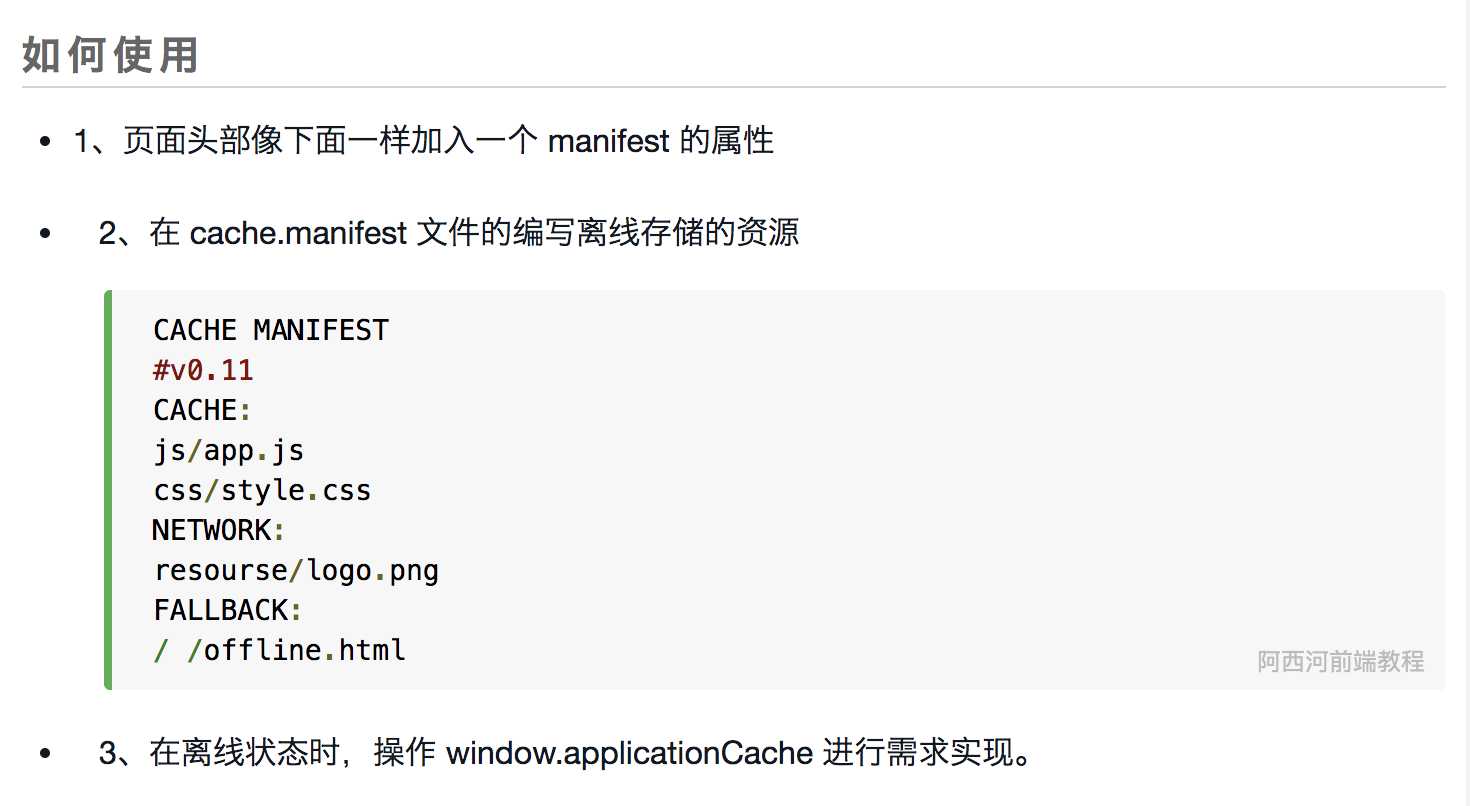Click the resourse/logo.png code line
1470x806 pixels.
[x=296, y=571]
